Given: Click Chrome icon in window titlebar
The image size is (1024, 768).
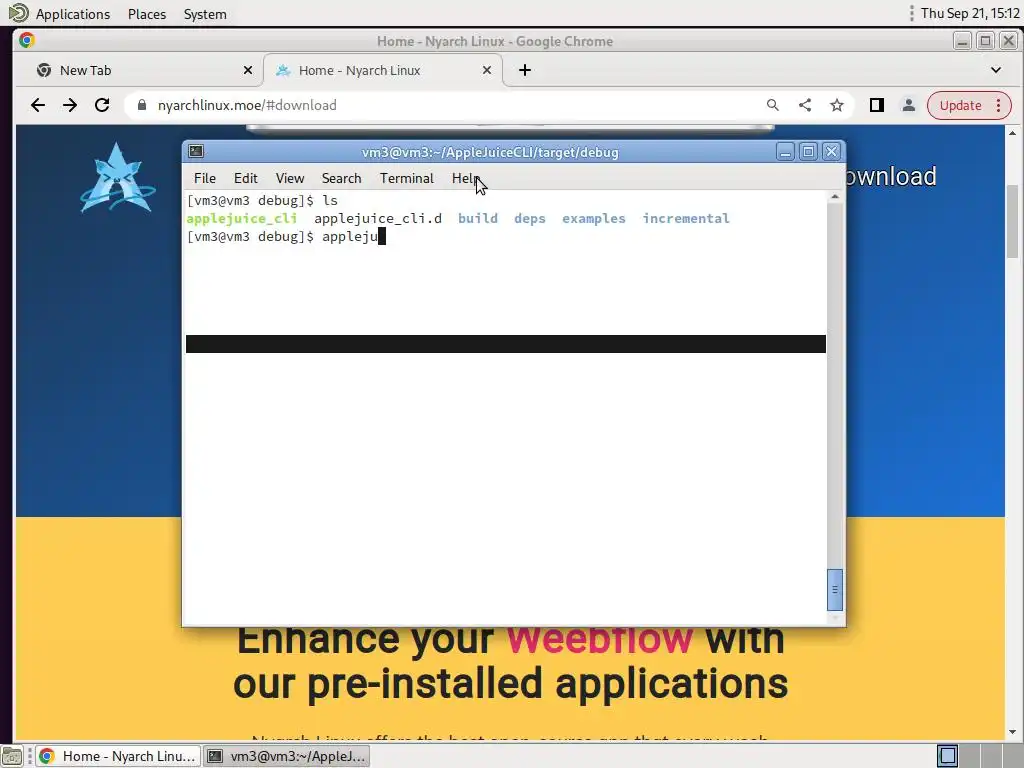Looking at the screenshot, I should [27, 40].
